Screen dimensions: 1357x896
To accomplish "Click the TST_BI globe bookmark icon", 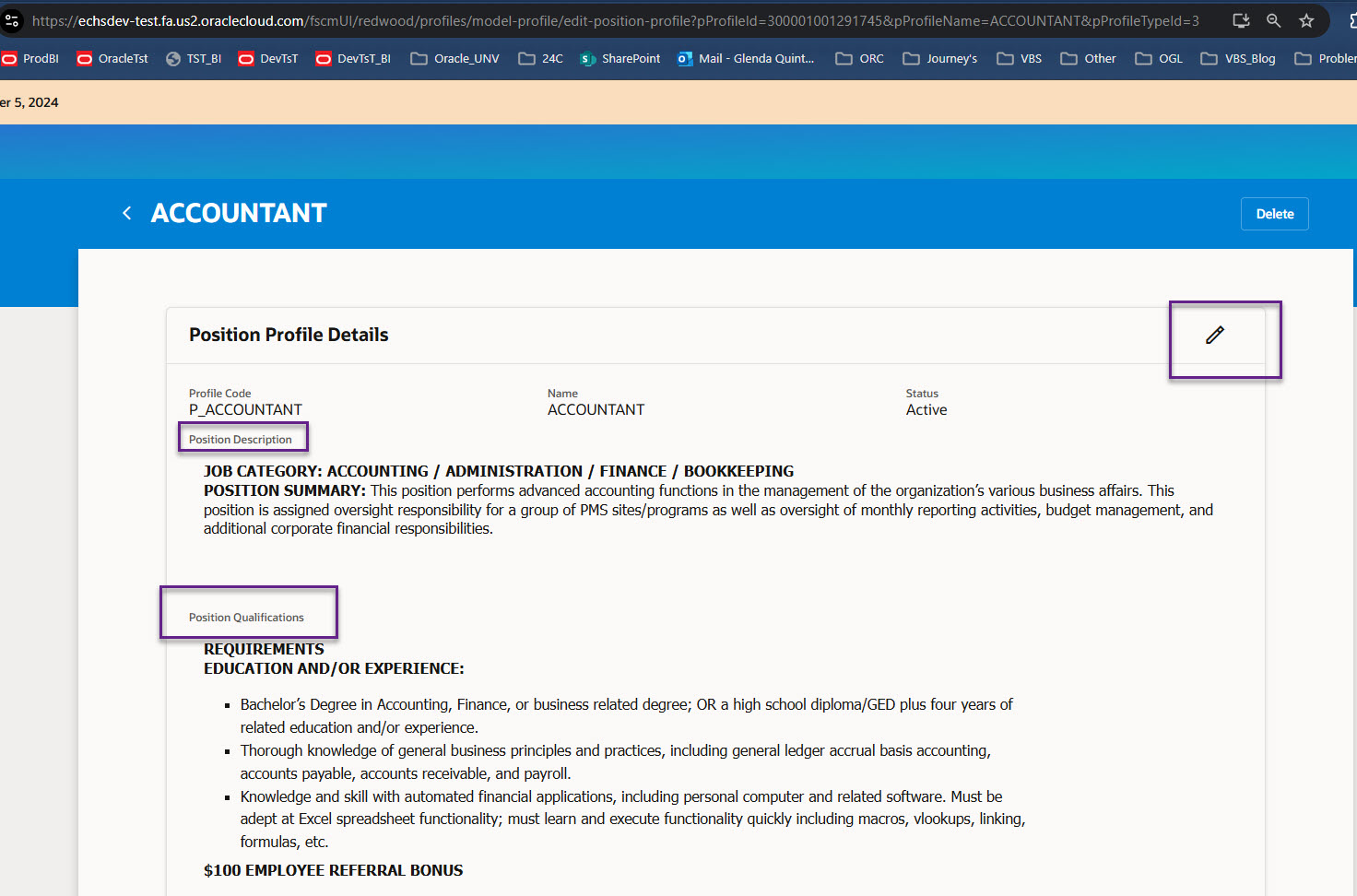I will point(173,58).
